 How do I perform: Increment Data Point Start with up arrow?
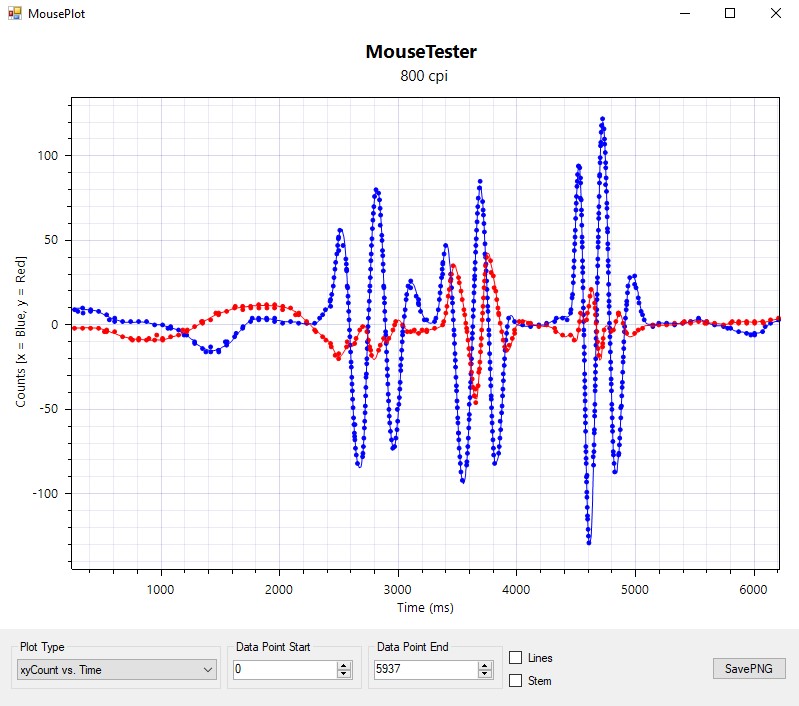pos(344,666)
